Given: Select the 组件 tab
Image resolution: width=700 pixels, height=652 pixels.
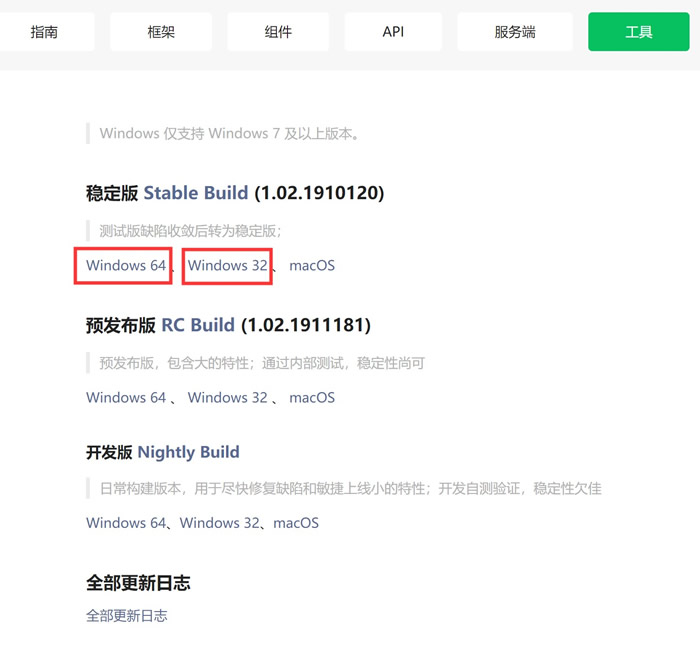Looking at the screenshot, I should click(x=278, y=32).
